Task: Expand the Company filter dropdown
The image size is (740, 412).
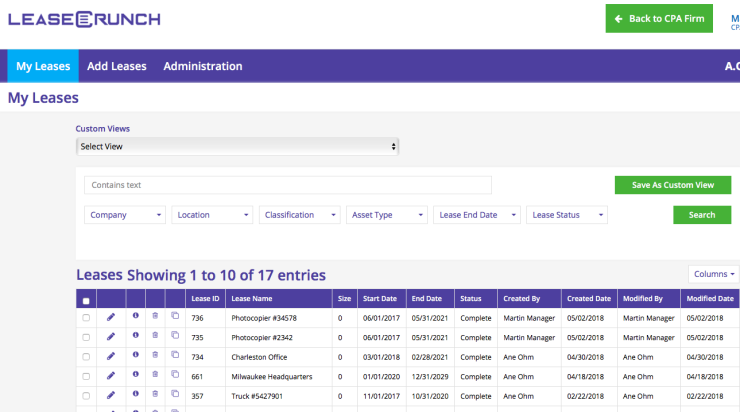Action: [x=125, y=215]
